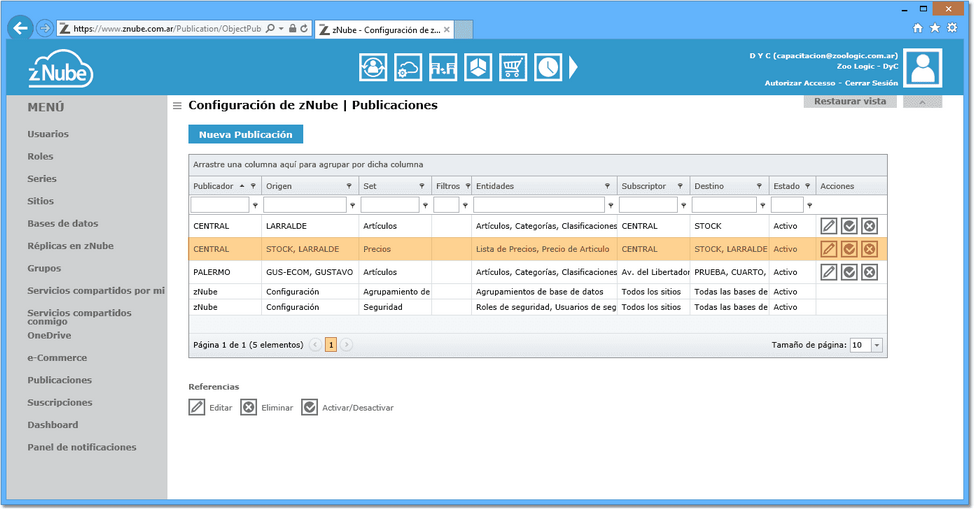The width and height of the screenshot is (974, 510).
Task: Refresh page via address bar reload icon
Action: (x=304, y=29)
